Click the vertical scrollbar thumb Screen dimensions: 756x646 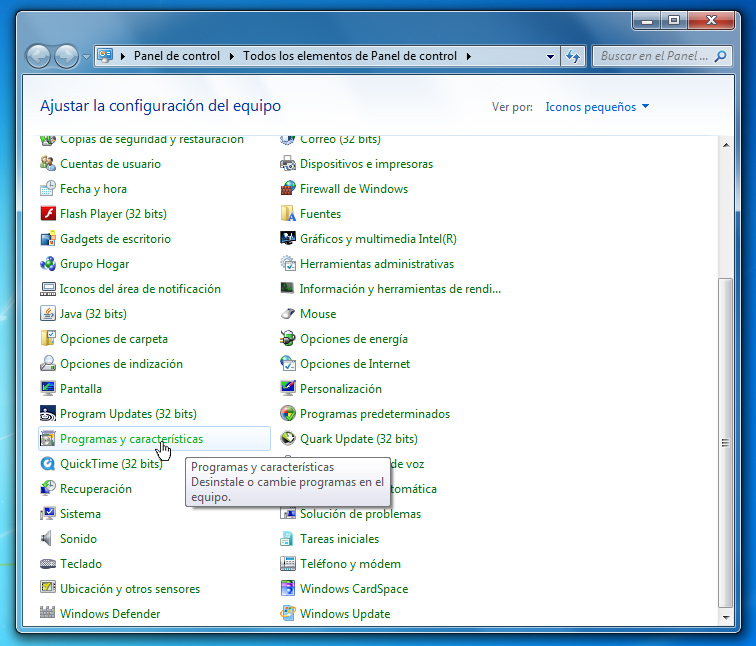(x=725, y=440)
